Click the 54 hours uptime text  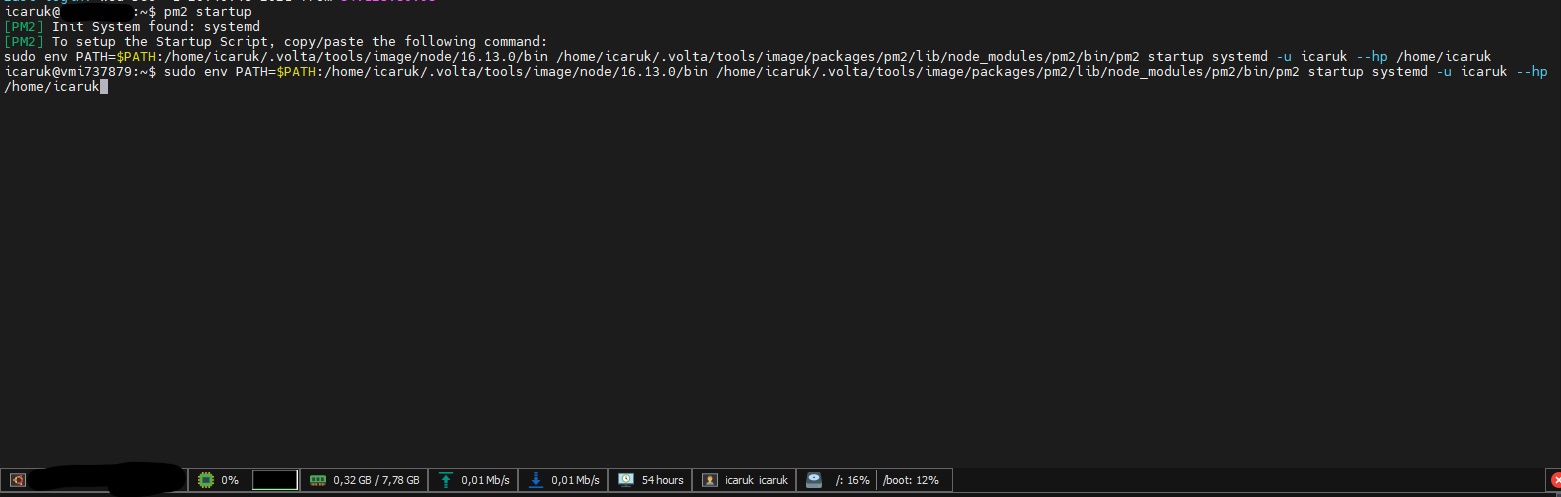662,480
